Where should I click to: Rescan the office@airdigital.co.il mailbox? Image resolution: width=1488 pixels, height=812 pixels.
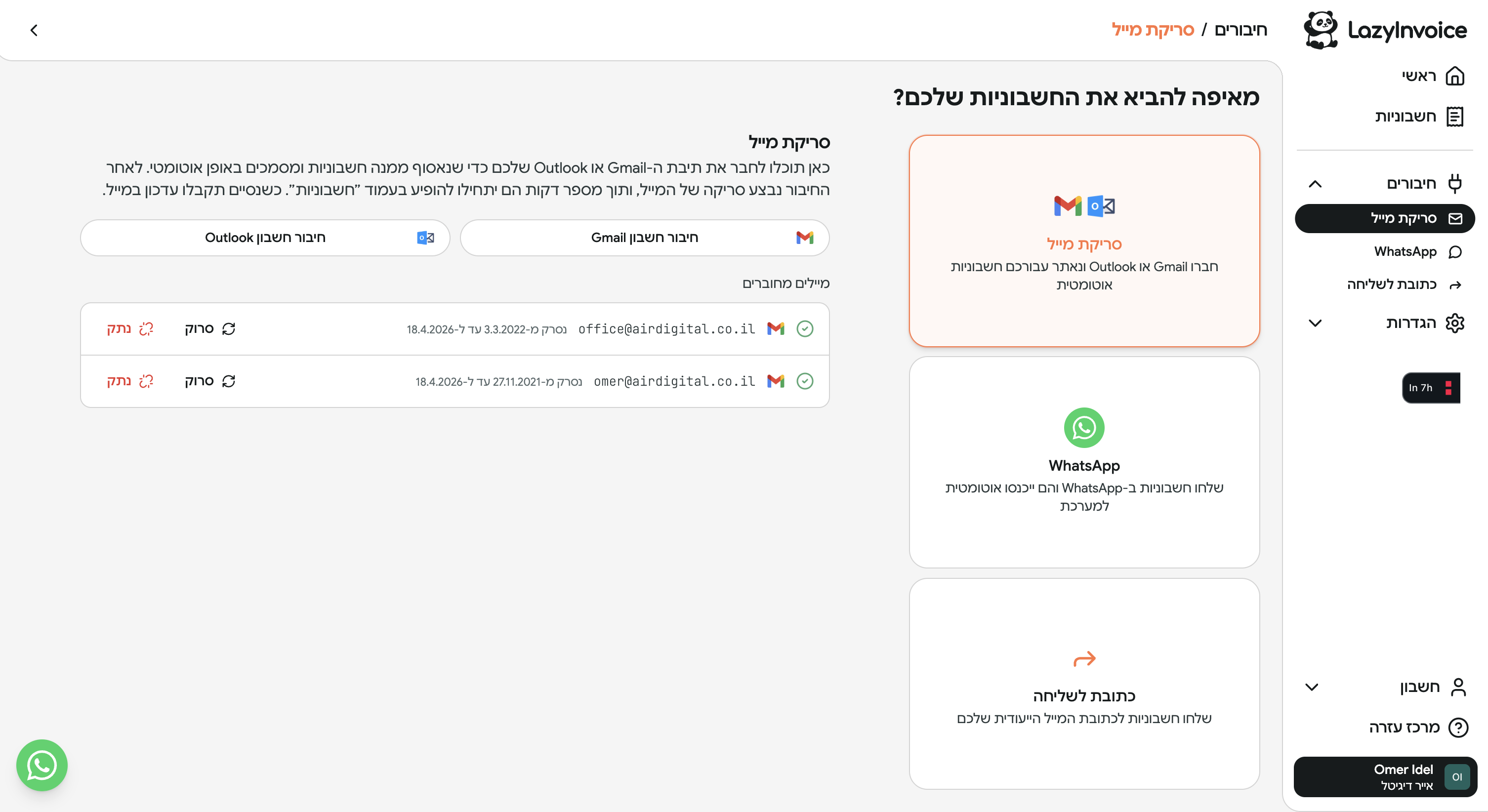coord(210,328)
